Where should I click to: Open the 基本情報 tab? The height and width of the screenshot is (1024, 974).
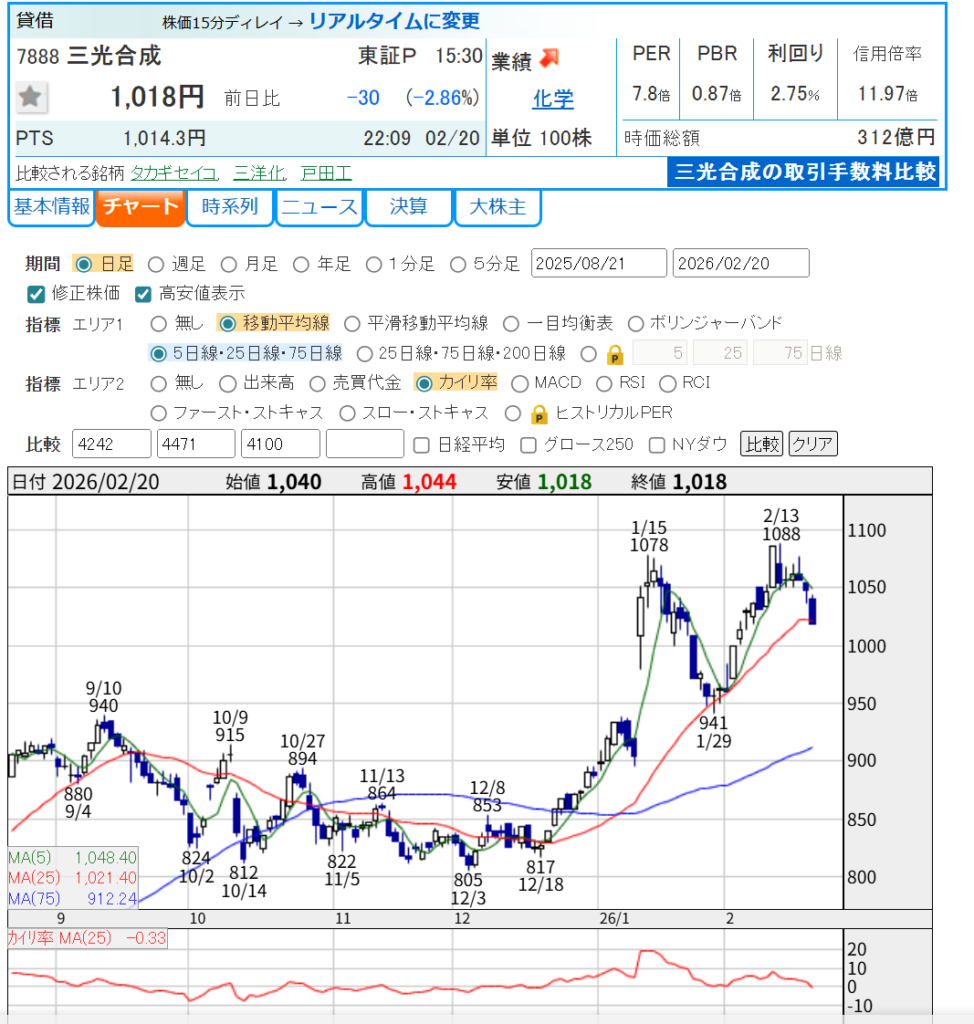52,207
